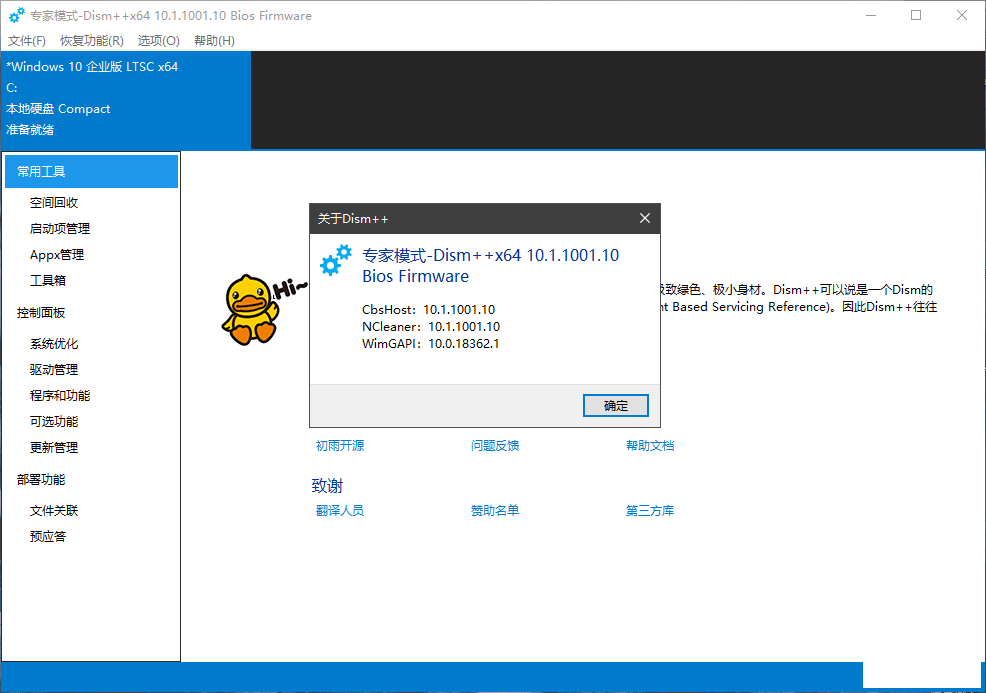This screenshot has width=986, height=693.
Task: Click the NCleaner: 10.1.1001.10 version line
Action: pos(431,326)
